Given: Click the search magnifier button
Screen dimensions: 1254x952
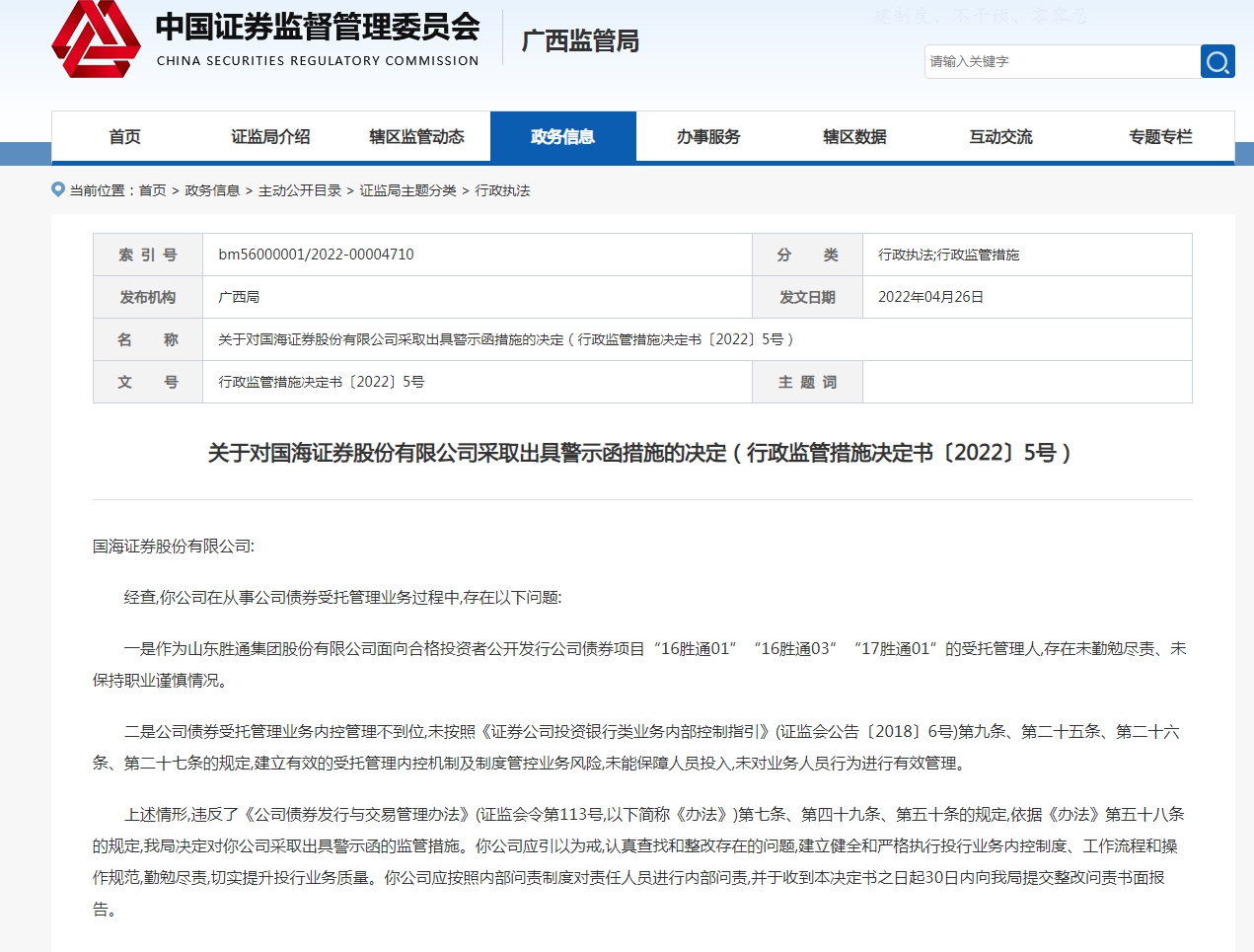Looking at the screenshot, I should (1217, 61).
